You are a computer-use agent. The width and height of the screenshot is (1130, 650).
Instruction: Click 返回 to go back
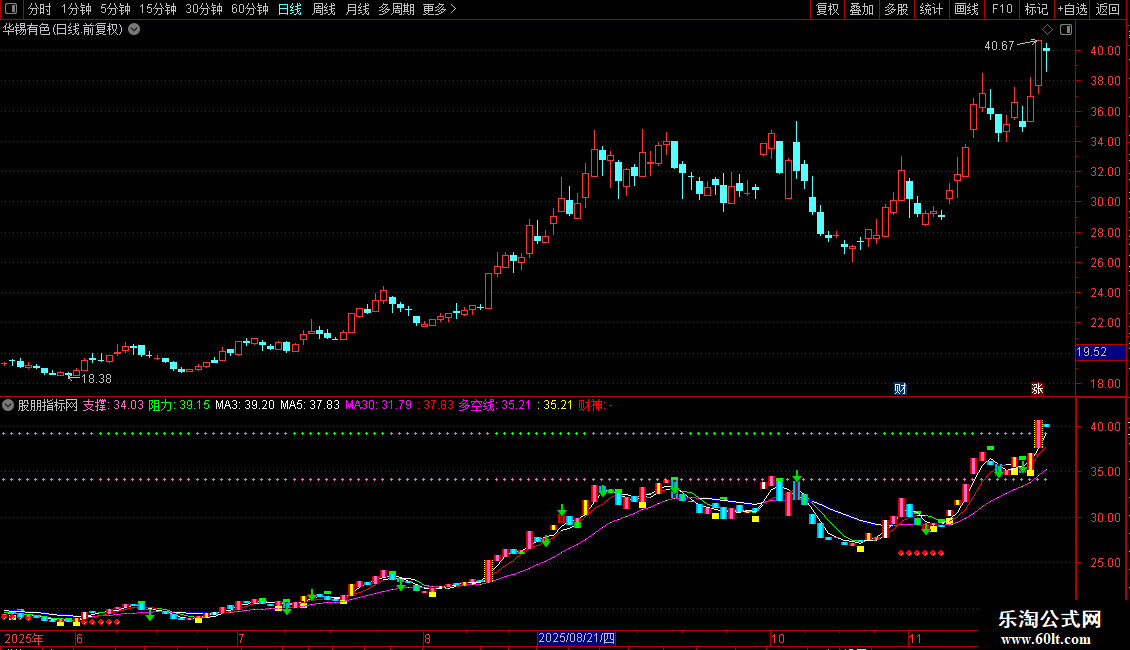pos(1108,9)
